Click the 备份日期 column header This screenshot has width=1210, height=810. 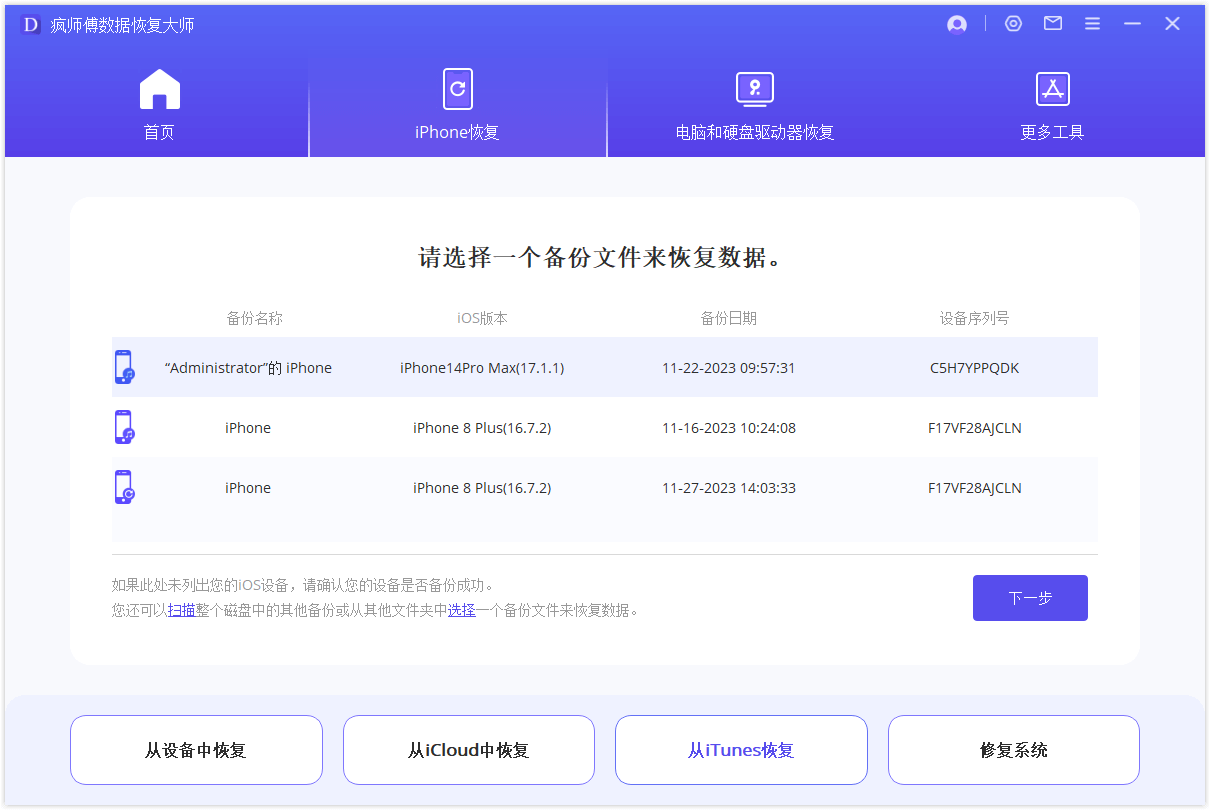click(x=729, y=318)
